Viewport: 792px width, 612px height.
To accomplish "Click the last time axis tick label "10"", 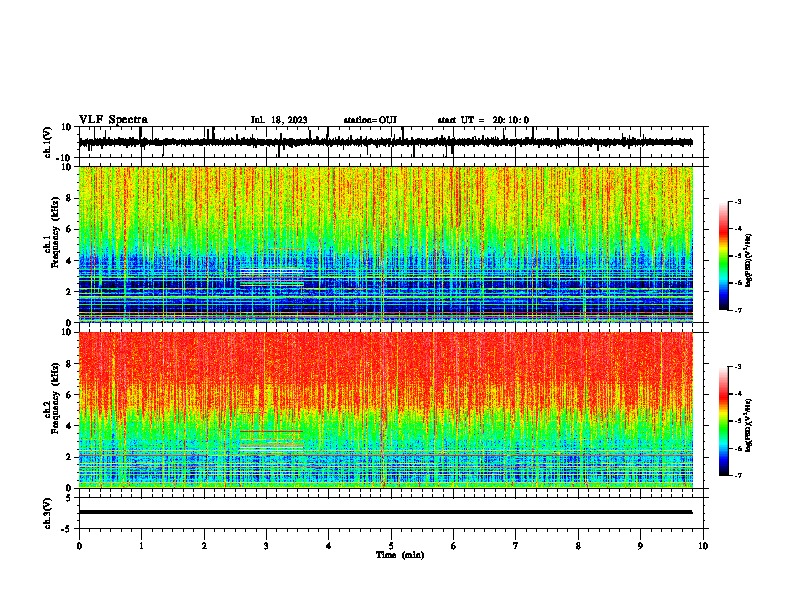I will coord(703,546).
